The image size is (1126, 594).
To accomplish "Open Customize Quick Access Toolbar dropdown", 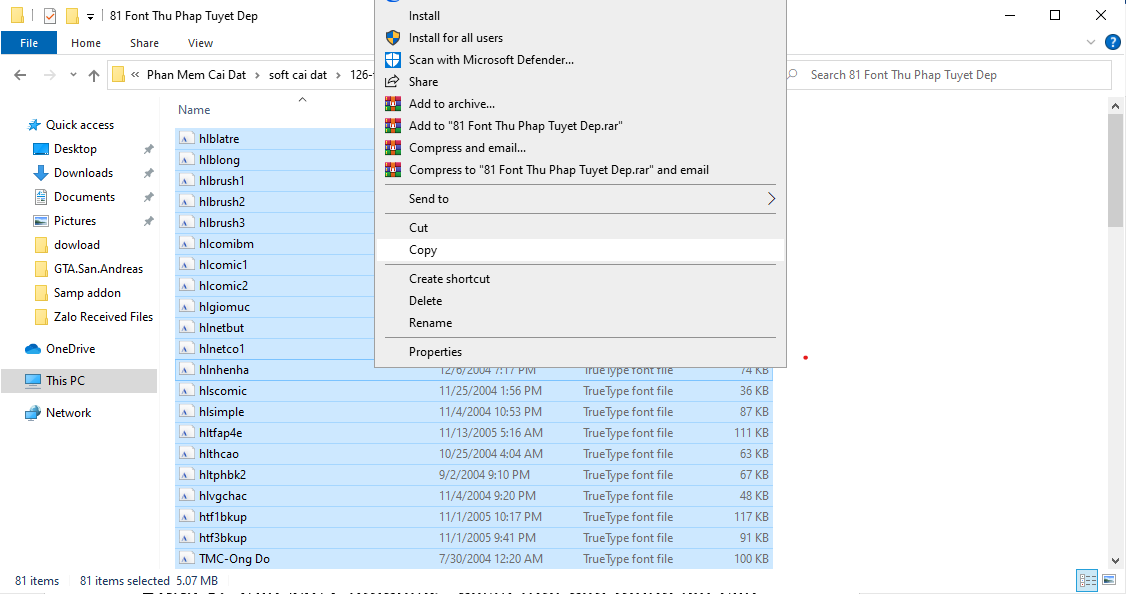I will (91, 17).
